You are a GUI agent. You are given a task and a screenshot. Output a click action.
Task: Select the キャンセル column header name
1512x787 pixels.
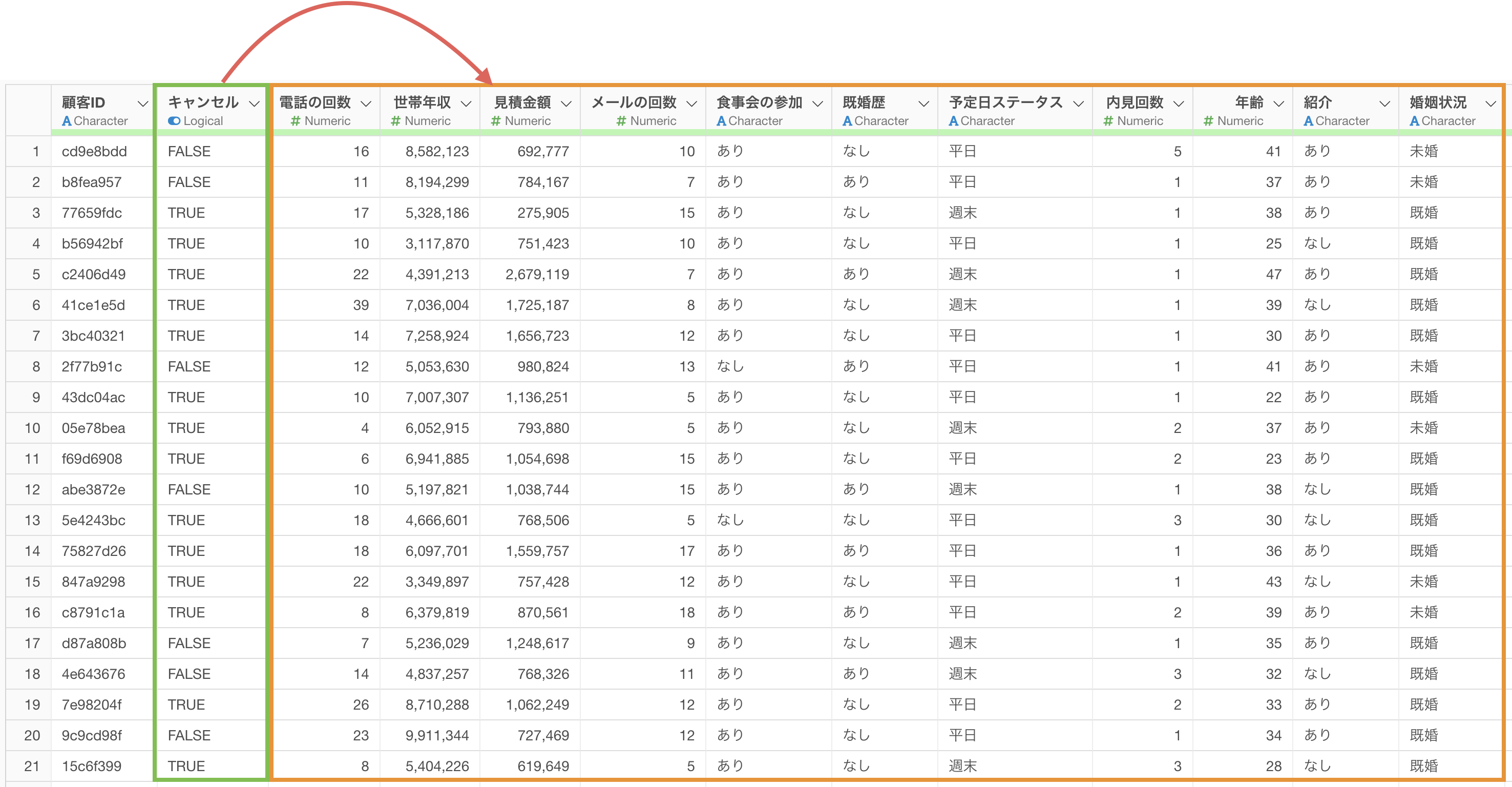coord(203,103)
